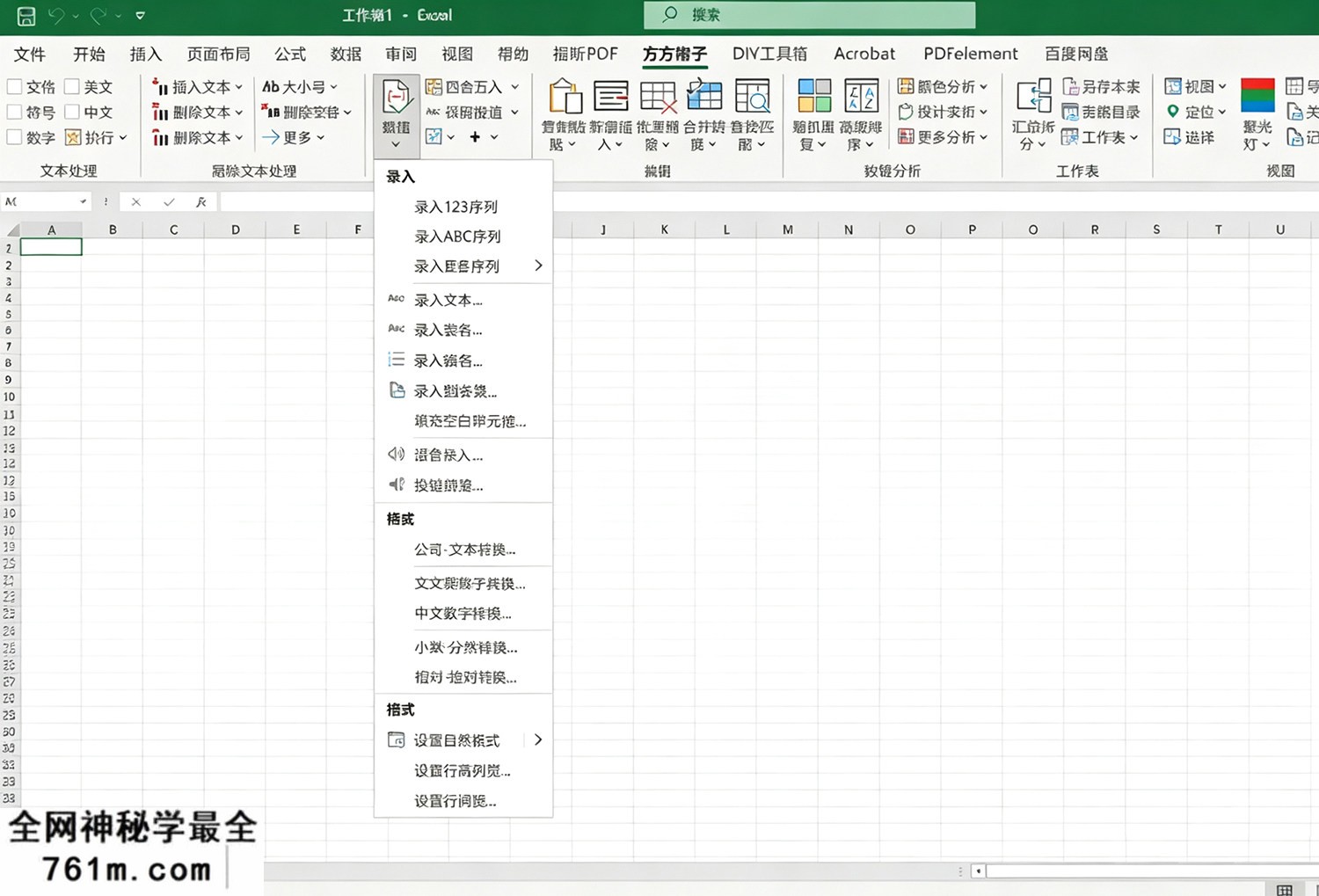
Task: Open the PDFelement ribbon tab
Action: click(971, 54)
